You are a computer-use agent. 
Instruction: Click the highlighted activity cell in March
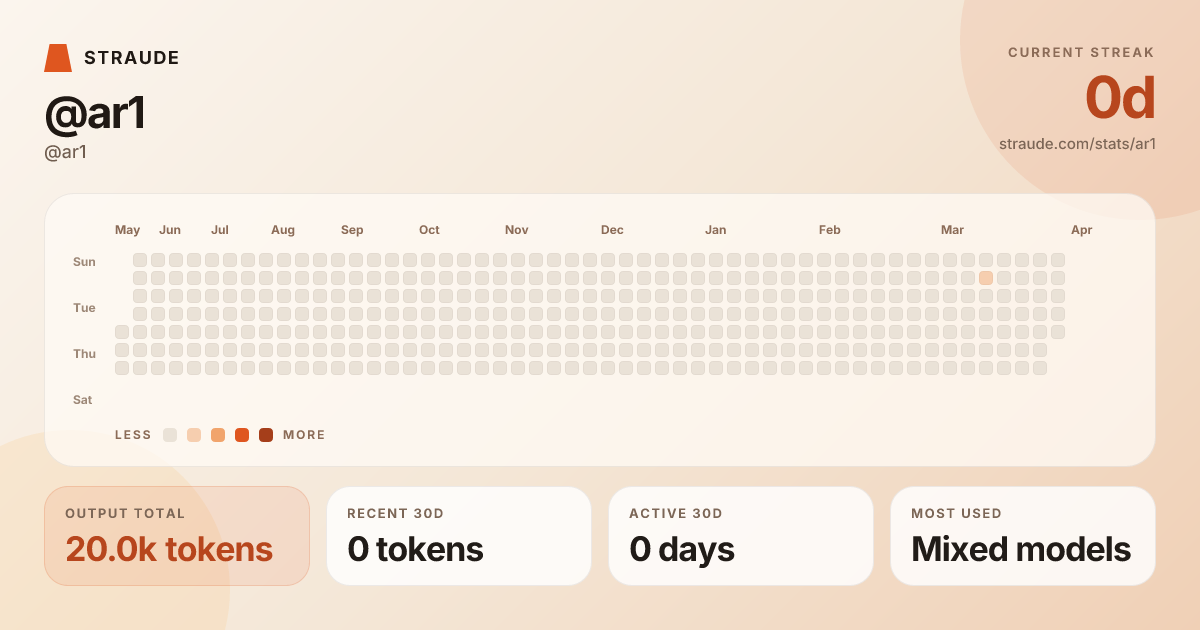pos(986,278)
